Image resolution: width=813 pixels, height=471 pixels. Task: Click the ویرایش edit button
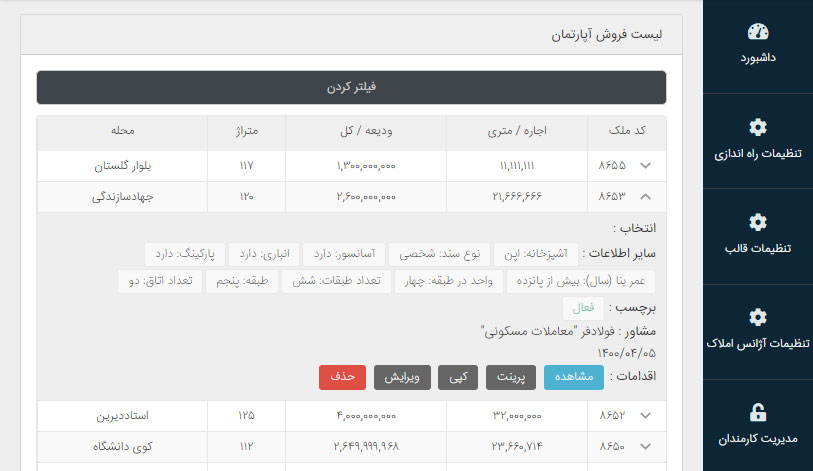click(x=402, y=377)
